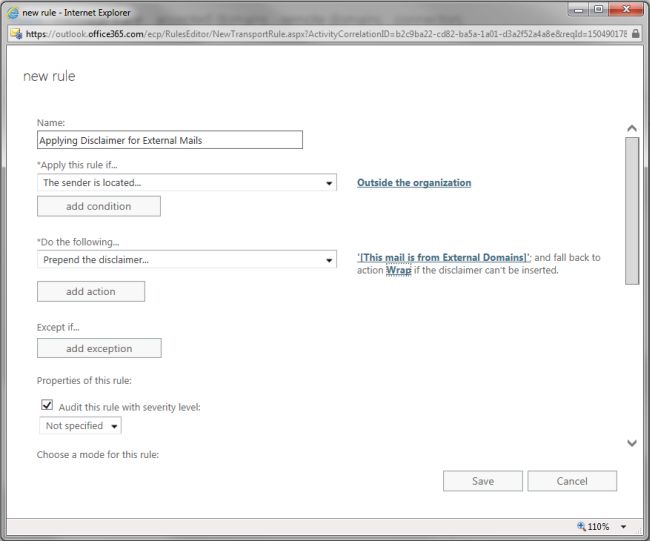Open the 'Not specified' severity level dropdown
Screen dimensions: 650x541
[x=80, y=426]
